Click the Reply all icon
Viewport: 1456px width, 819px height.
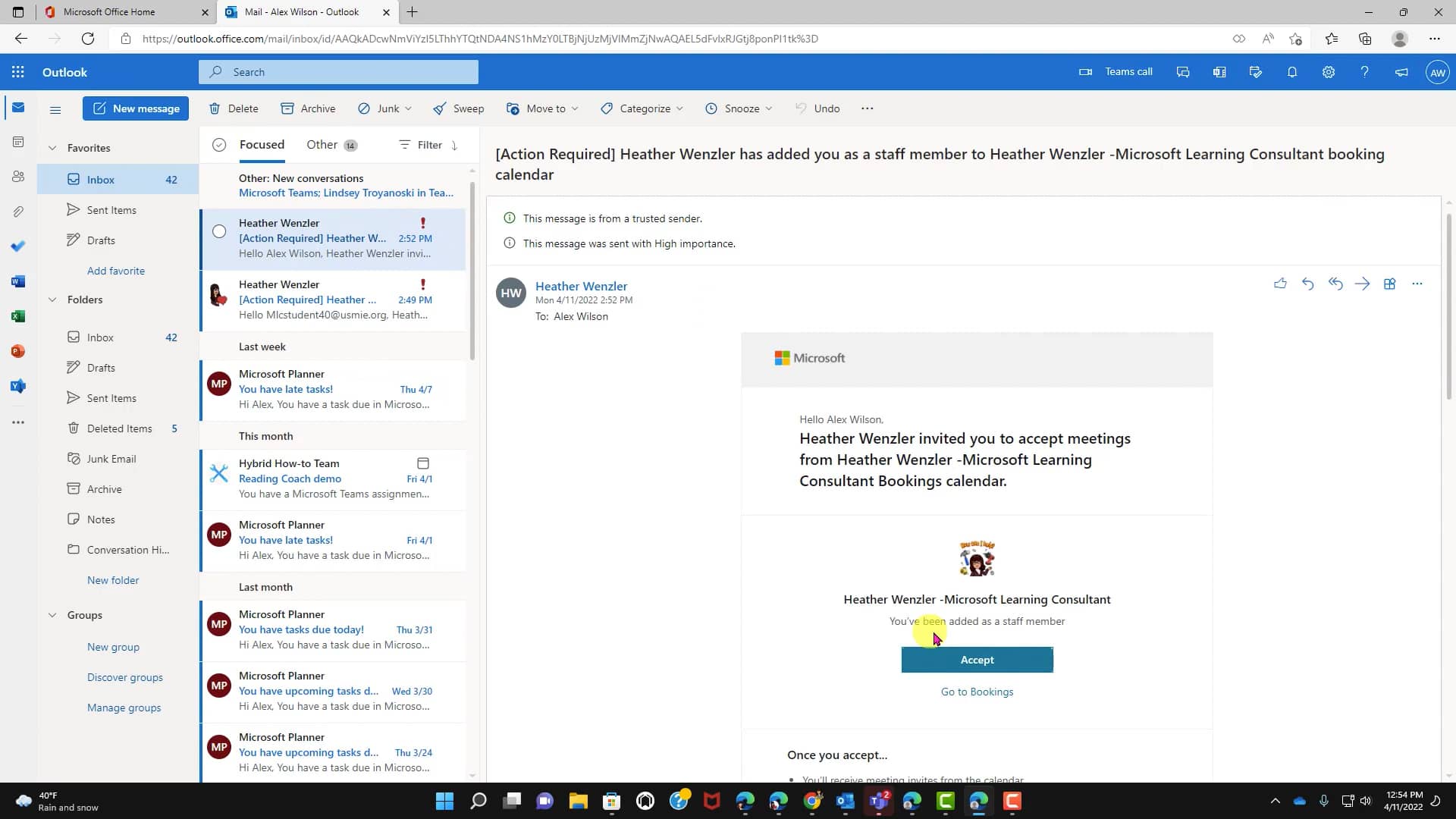1335,284
